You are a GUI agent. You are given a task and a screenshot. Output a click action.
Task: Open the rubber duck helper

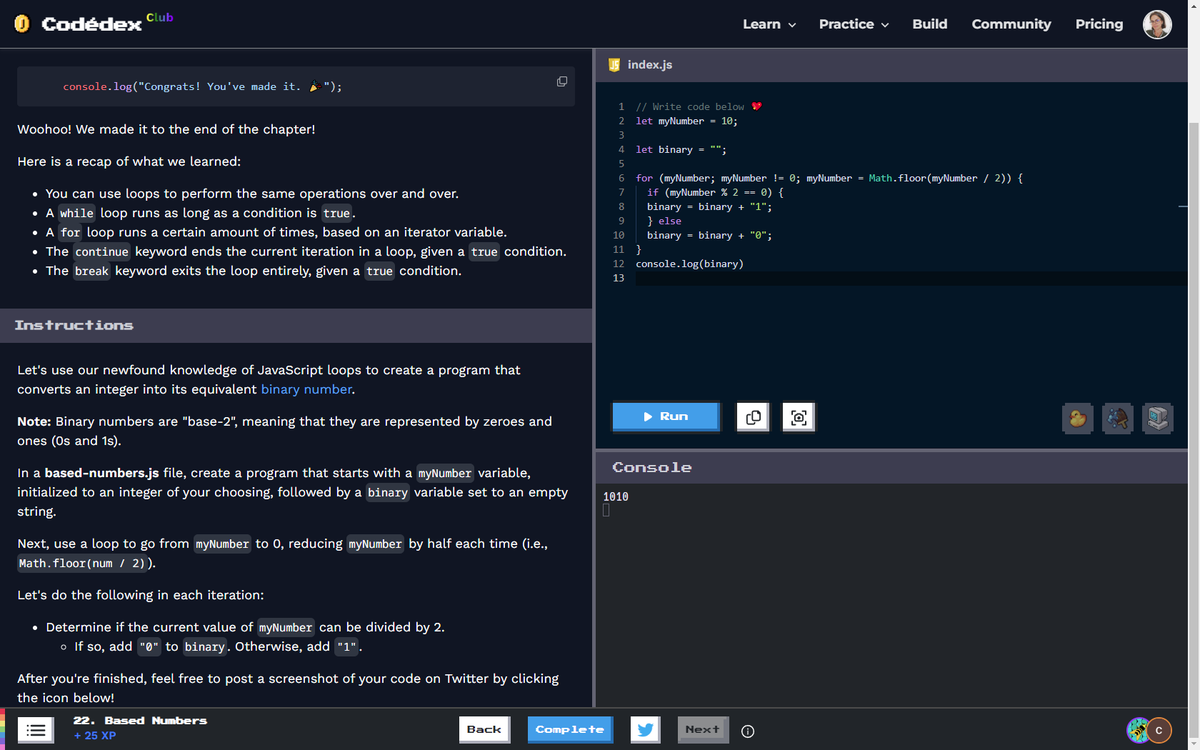(1078, 418)
